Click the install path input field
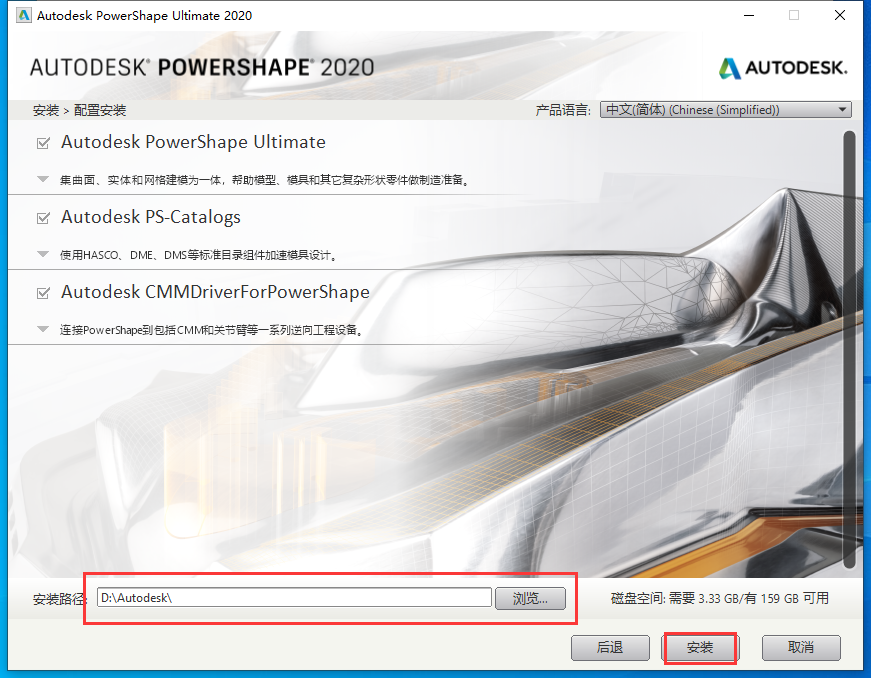This screenshot has height=678, width=871. [x=294, y=597]
